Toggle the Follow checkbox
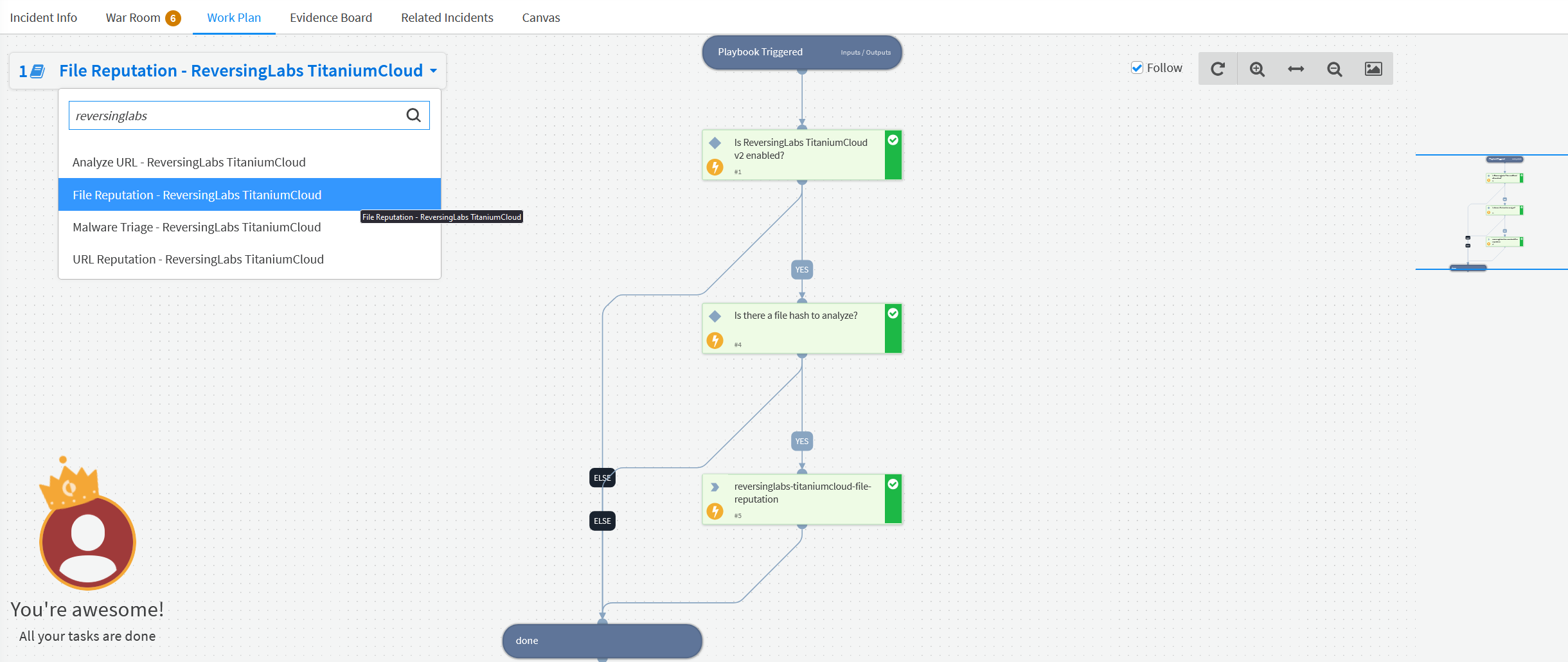 pos(1137,68)
